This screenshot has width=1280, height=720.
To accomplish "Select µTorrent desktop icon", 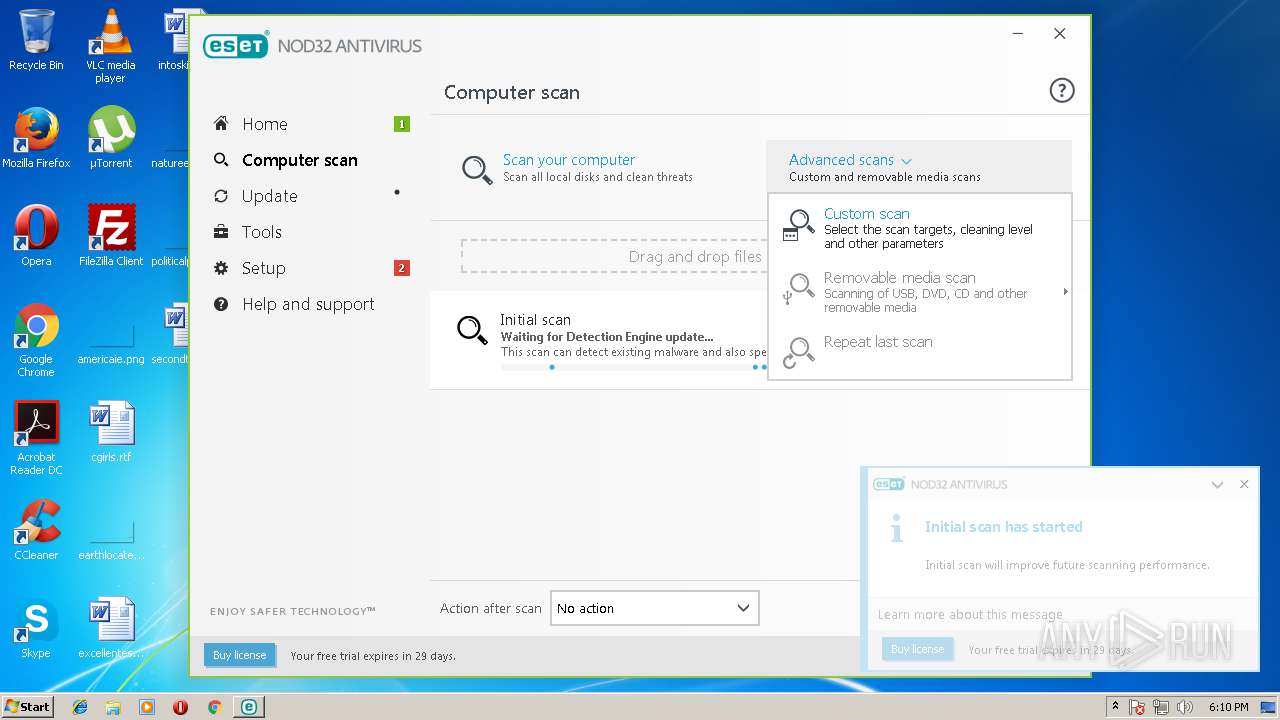I will coord(110,138).
